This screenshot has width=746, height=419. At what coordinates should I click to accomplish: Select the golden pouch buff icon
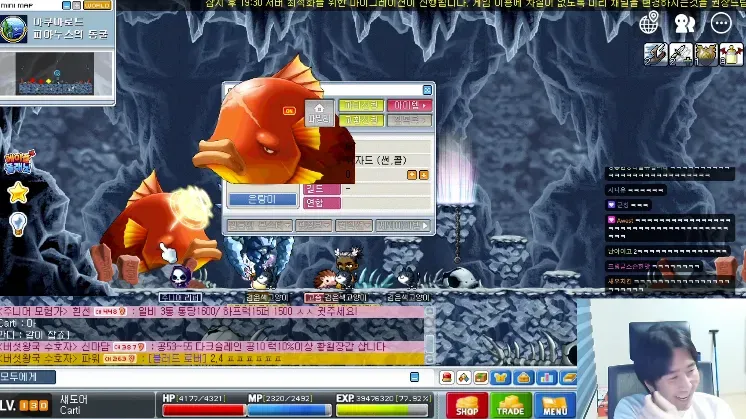[x=706, y=54]
